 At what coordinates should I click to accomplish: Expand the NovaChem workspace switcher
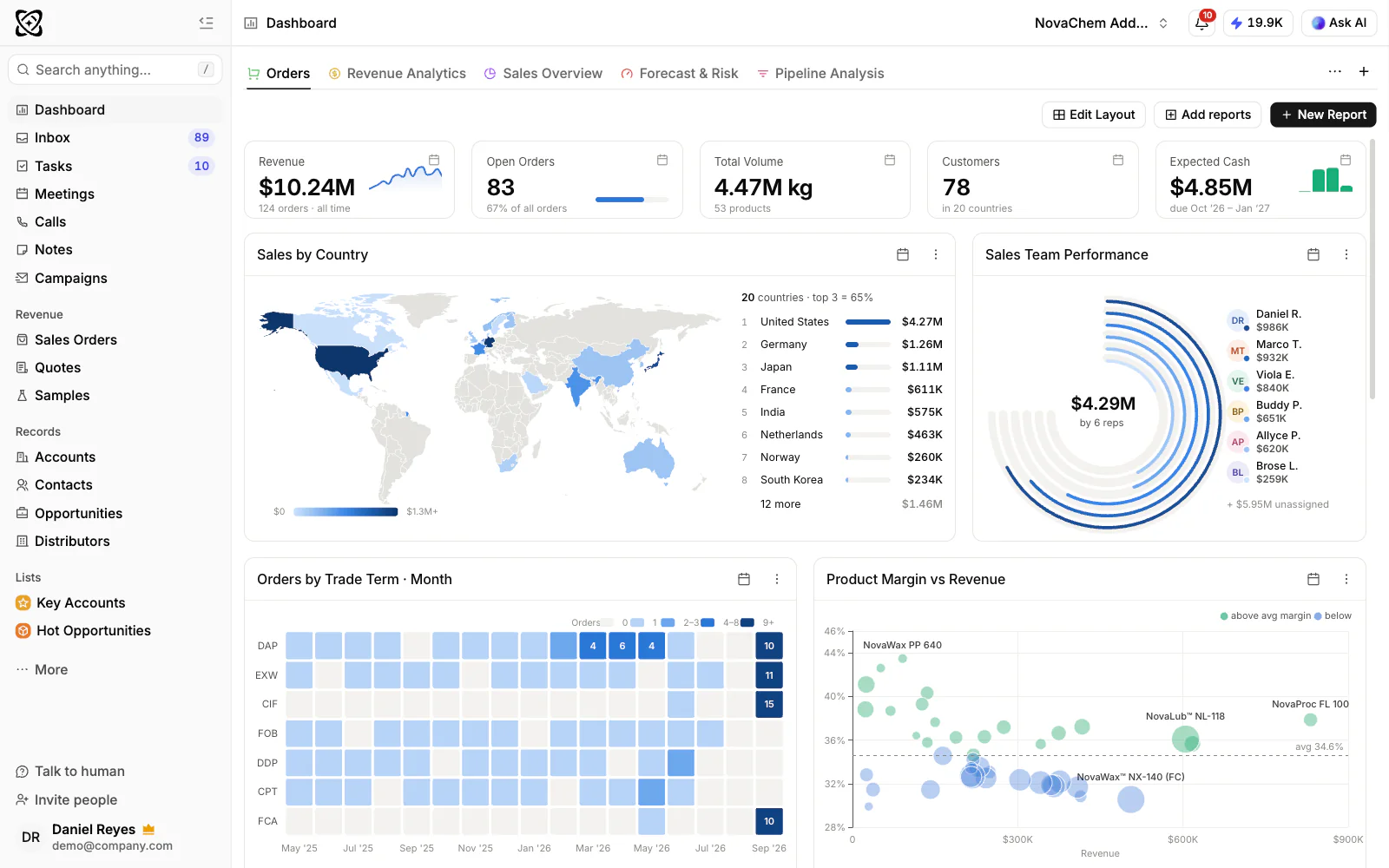[x=1102, y=23]
